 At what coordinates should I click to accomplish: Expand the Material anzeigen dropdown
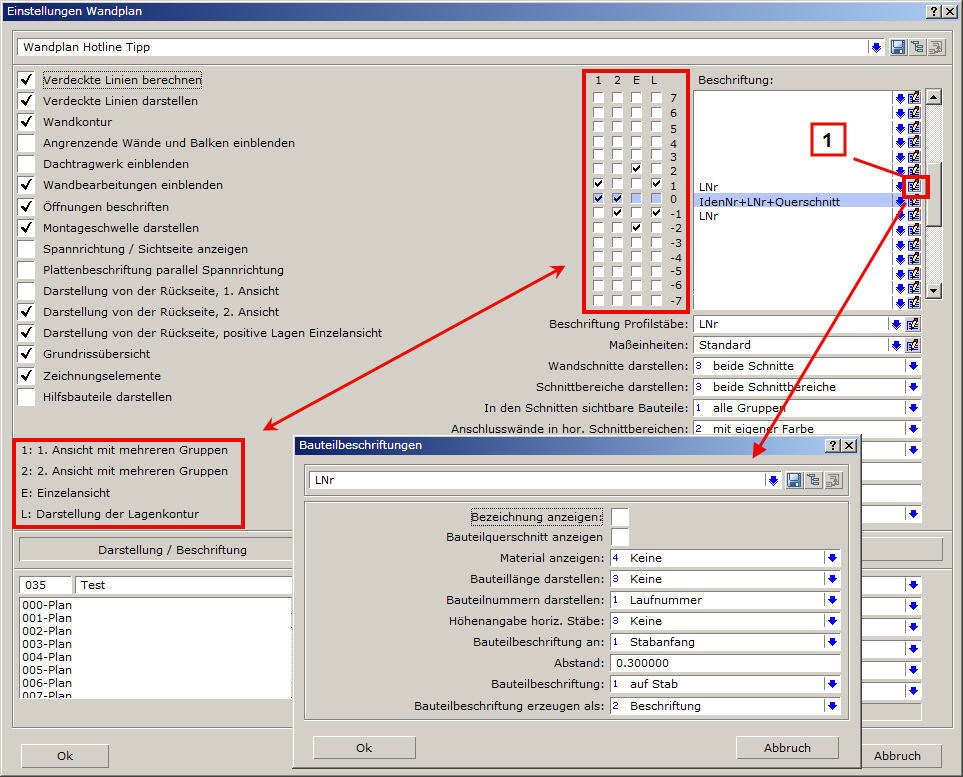pyautogui.click(x=831, y=558)
